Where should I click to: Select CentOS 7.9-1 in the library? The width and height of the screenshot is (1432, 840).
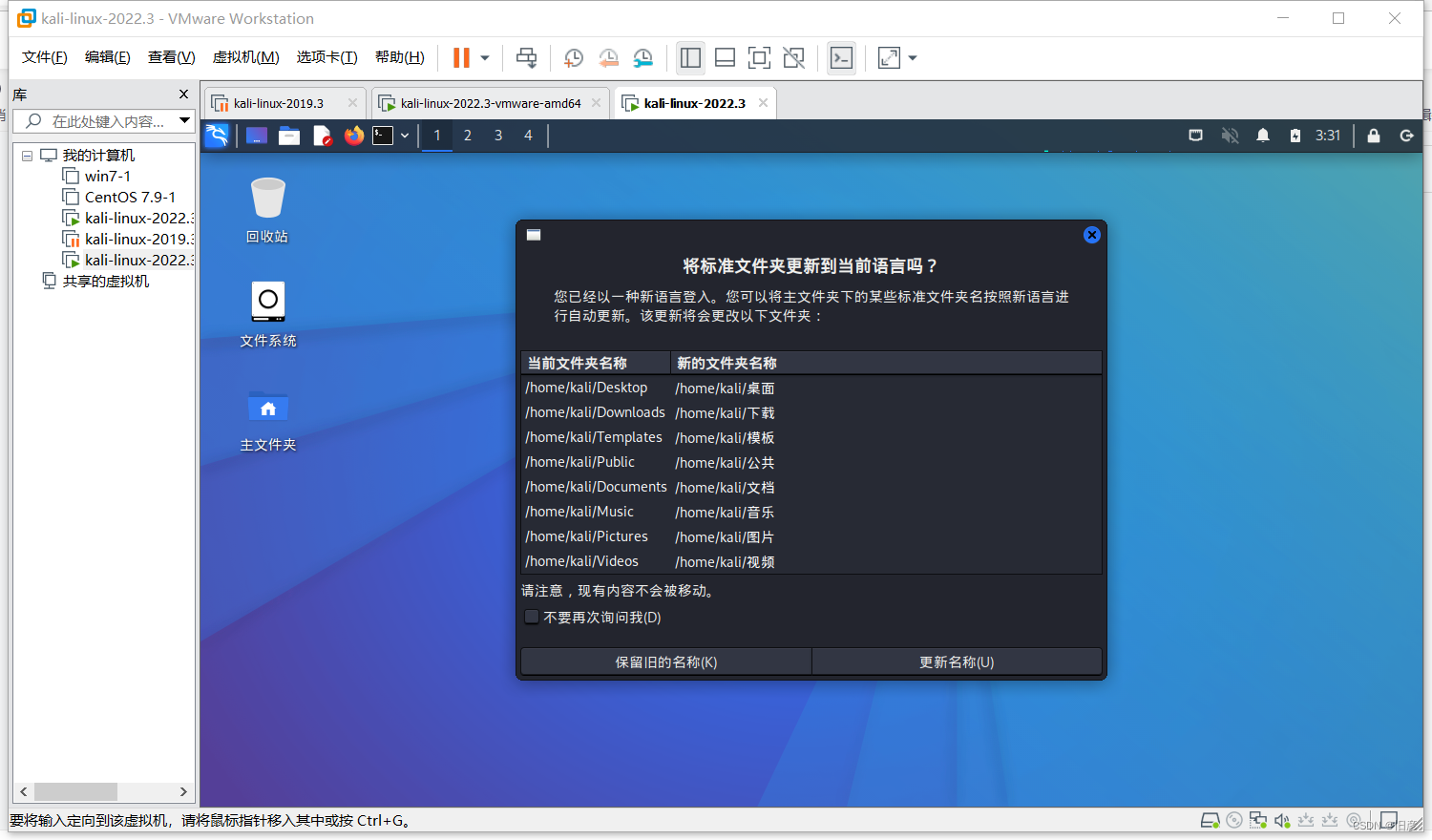[130, 197]
